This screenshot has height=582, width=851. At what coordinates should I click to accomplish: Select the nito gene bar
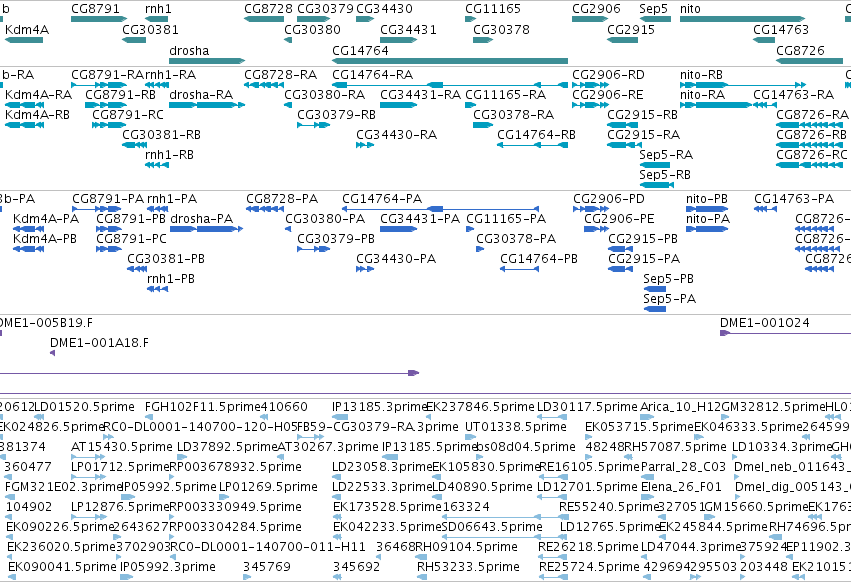tap(742, 19)
